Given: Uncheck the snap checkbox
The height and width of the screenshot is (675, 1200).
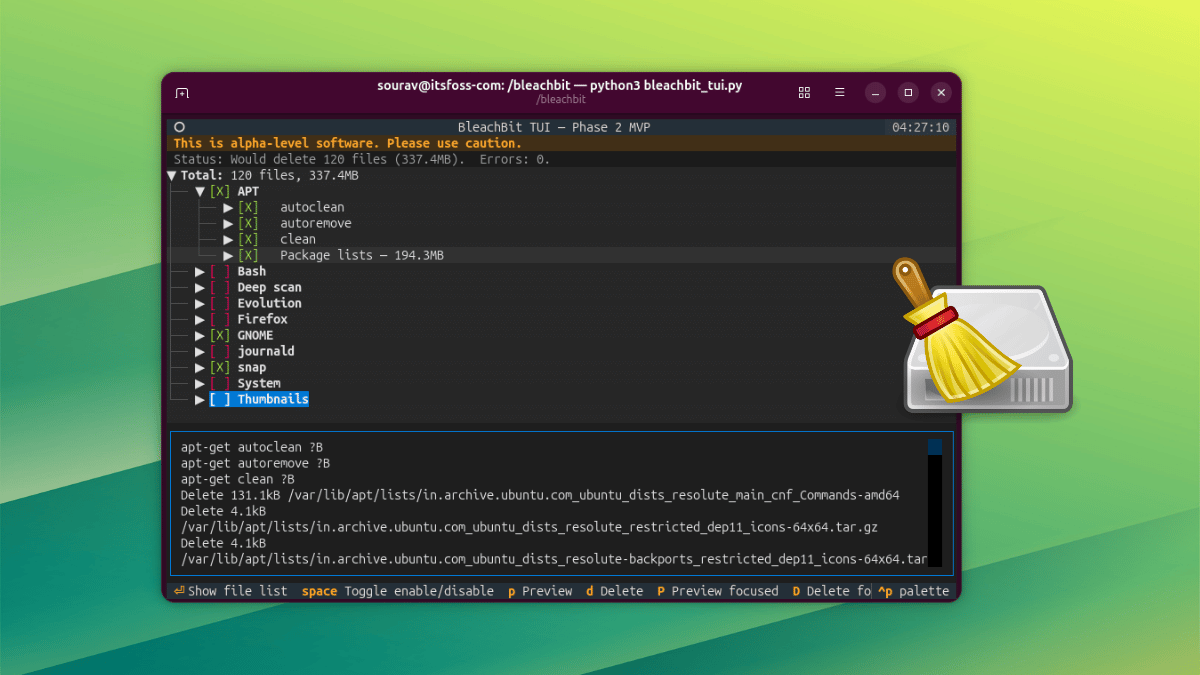Looking at the screenshot, I should click(220, 367).
